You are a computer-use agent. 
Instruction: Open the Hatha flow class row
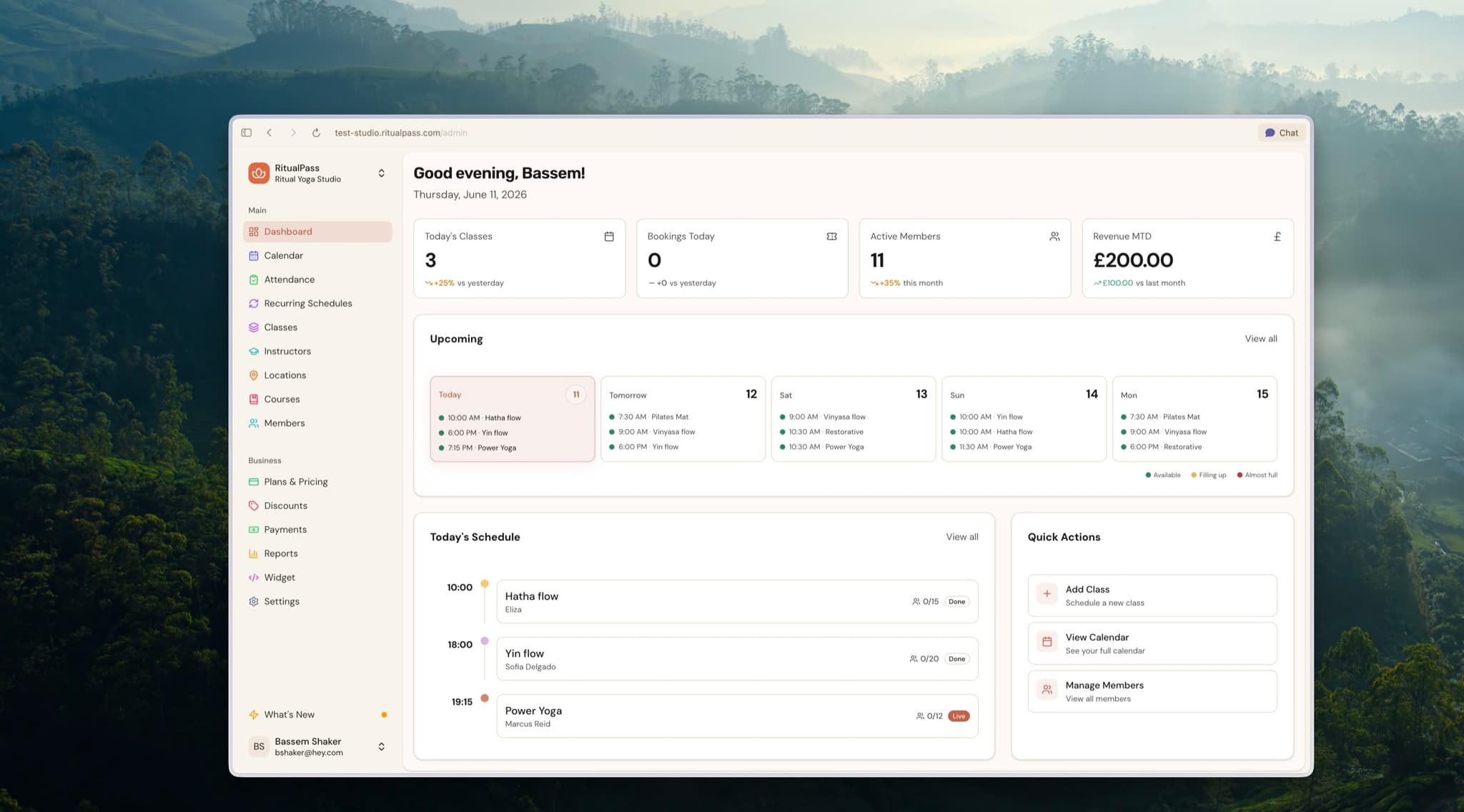737,602
